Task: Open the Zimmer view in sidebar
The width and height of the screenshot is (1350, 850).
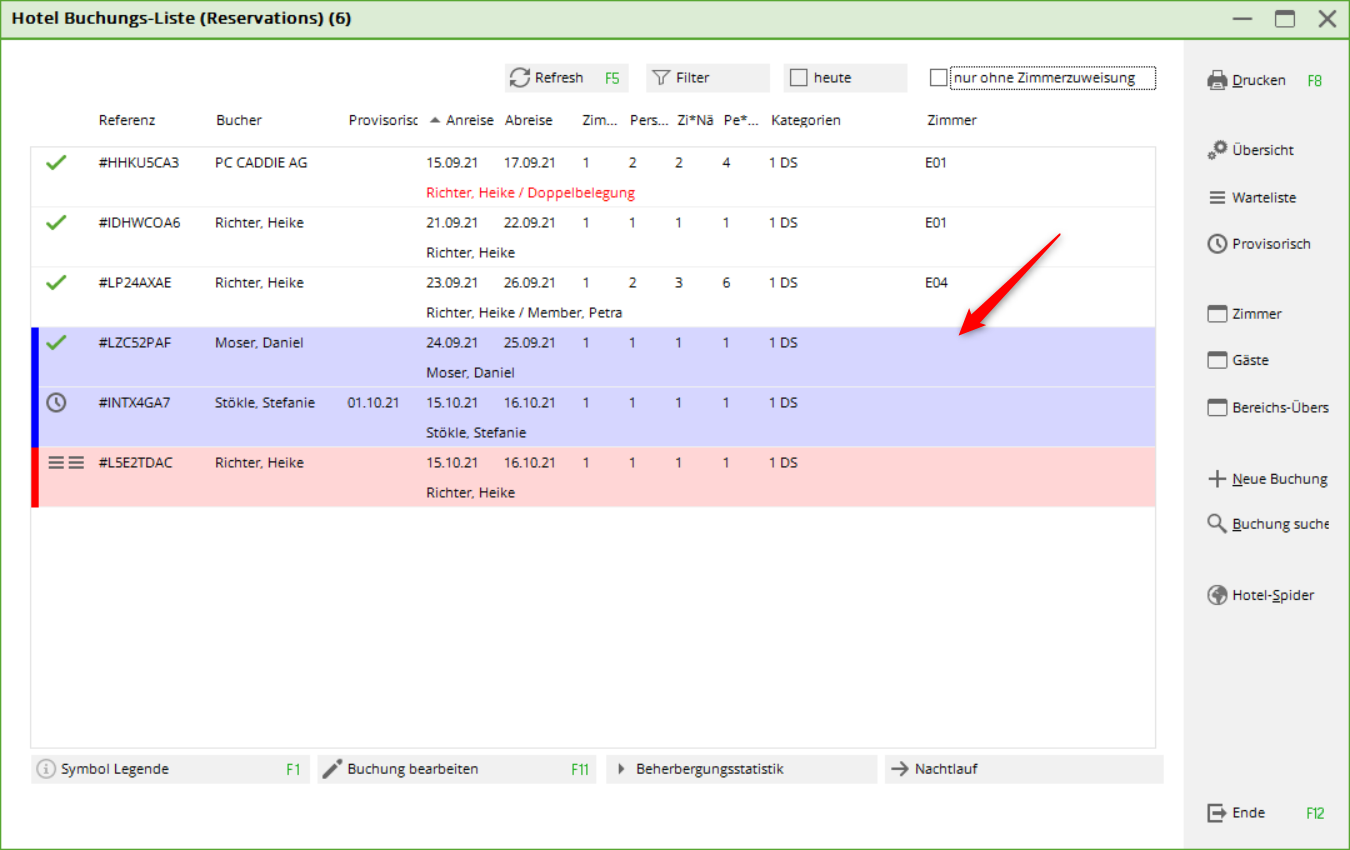Action: pos(1257,314)
